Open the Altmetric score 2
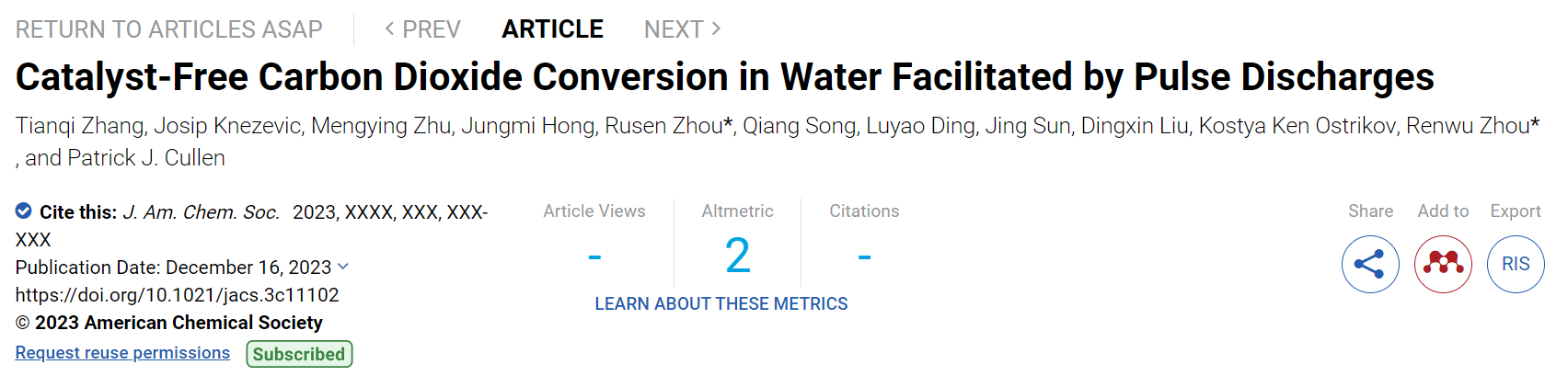This screenshot has height=376, width=1568. coord(737,256)
